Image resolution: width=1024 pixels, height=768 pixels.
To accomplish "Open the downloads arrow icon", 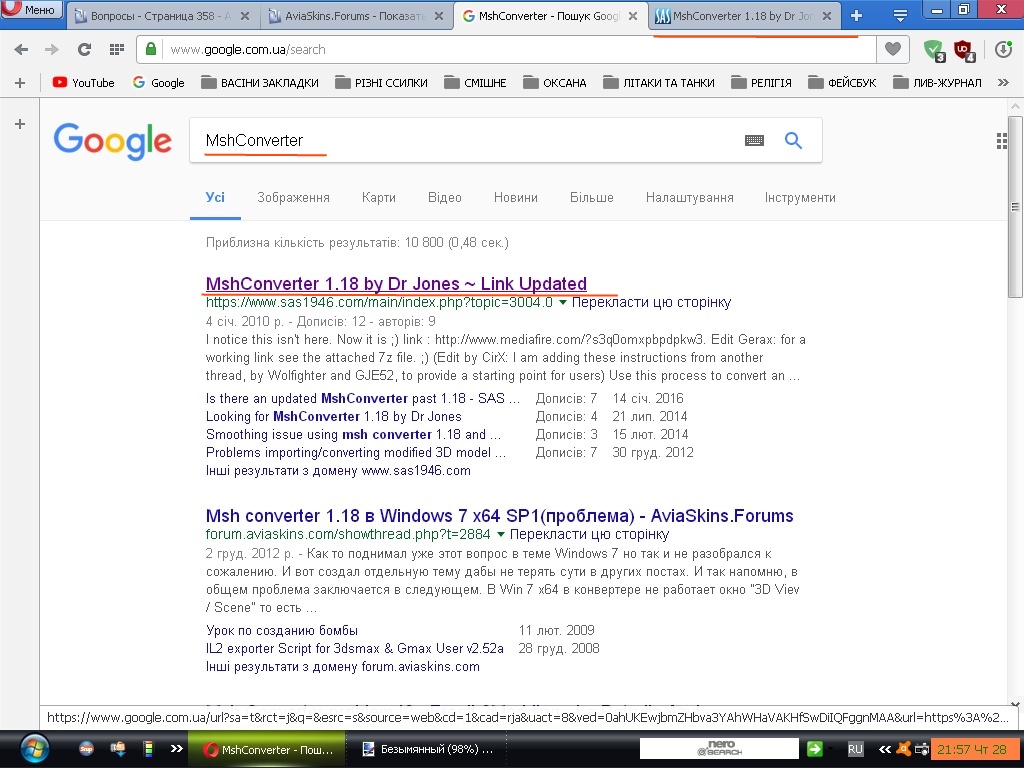I will tap(1003, 50).
